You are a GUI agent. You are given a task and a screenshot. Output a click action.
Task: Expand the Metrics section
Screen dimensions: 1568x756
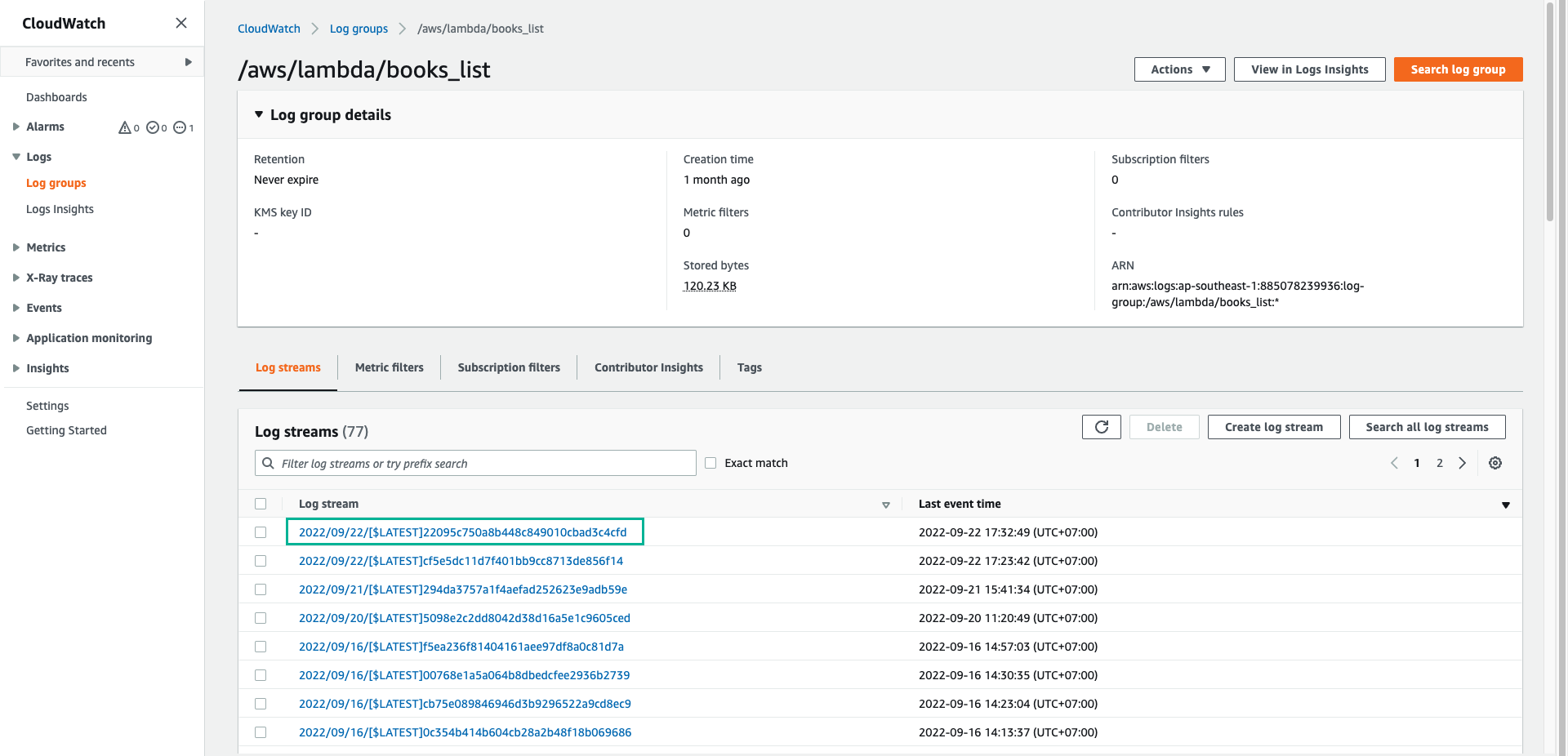[x=16, y=247]
